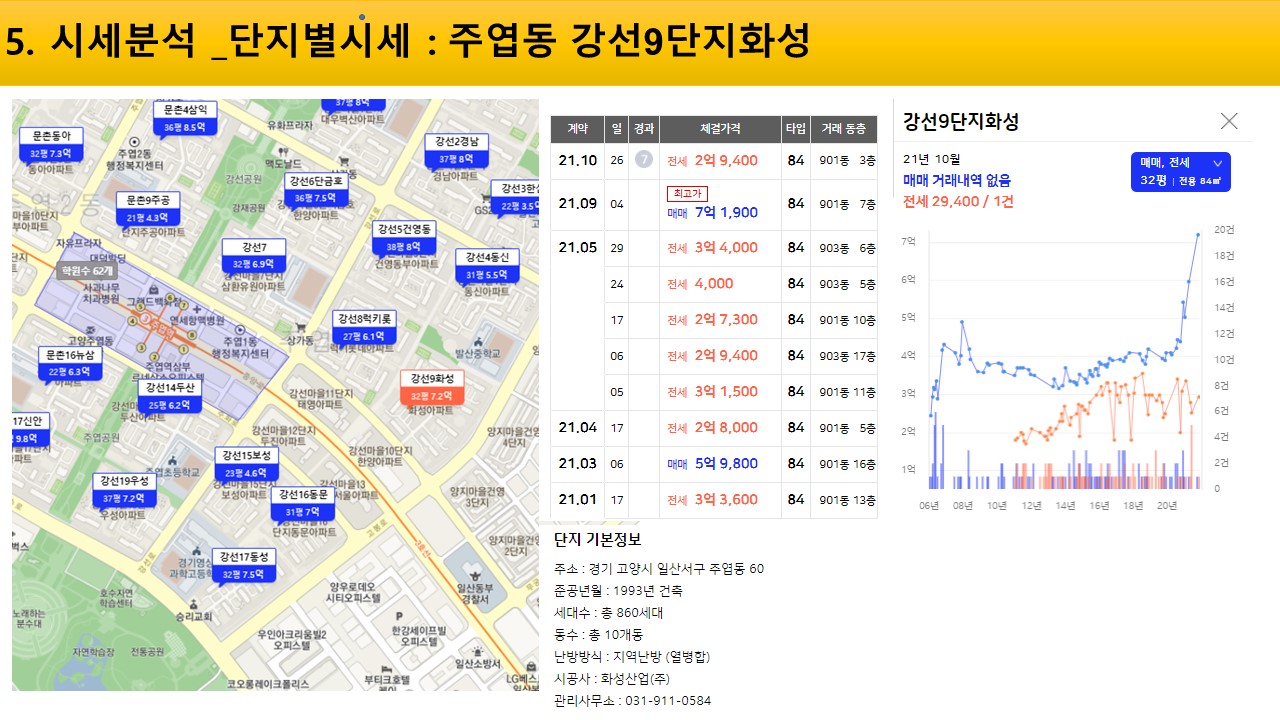Select the 강선2경남 37평 8억 marker
The height and width of the screenshot is (720, 1280).
click(456, 150)
